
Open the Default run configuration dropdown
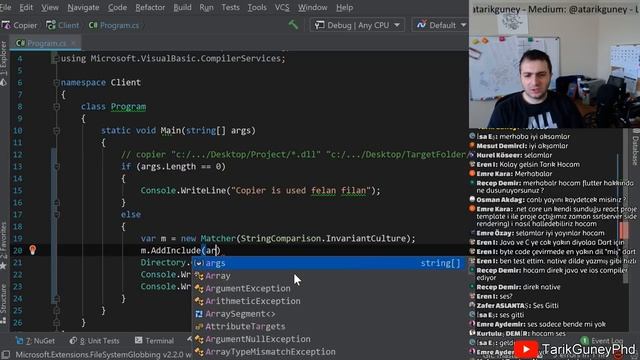pos(440,25)
